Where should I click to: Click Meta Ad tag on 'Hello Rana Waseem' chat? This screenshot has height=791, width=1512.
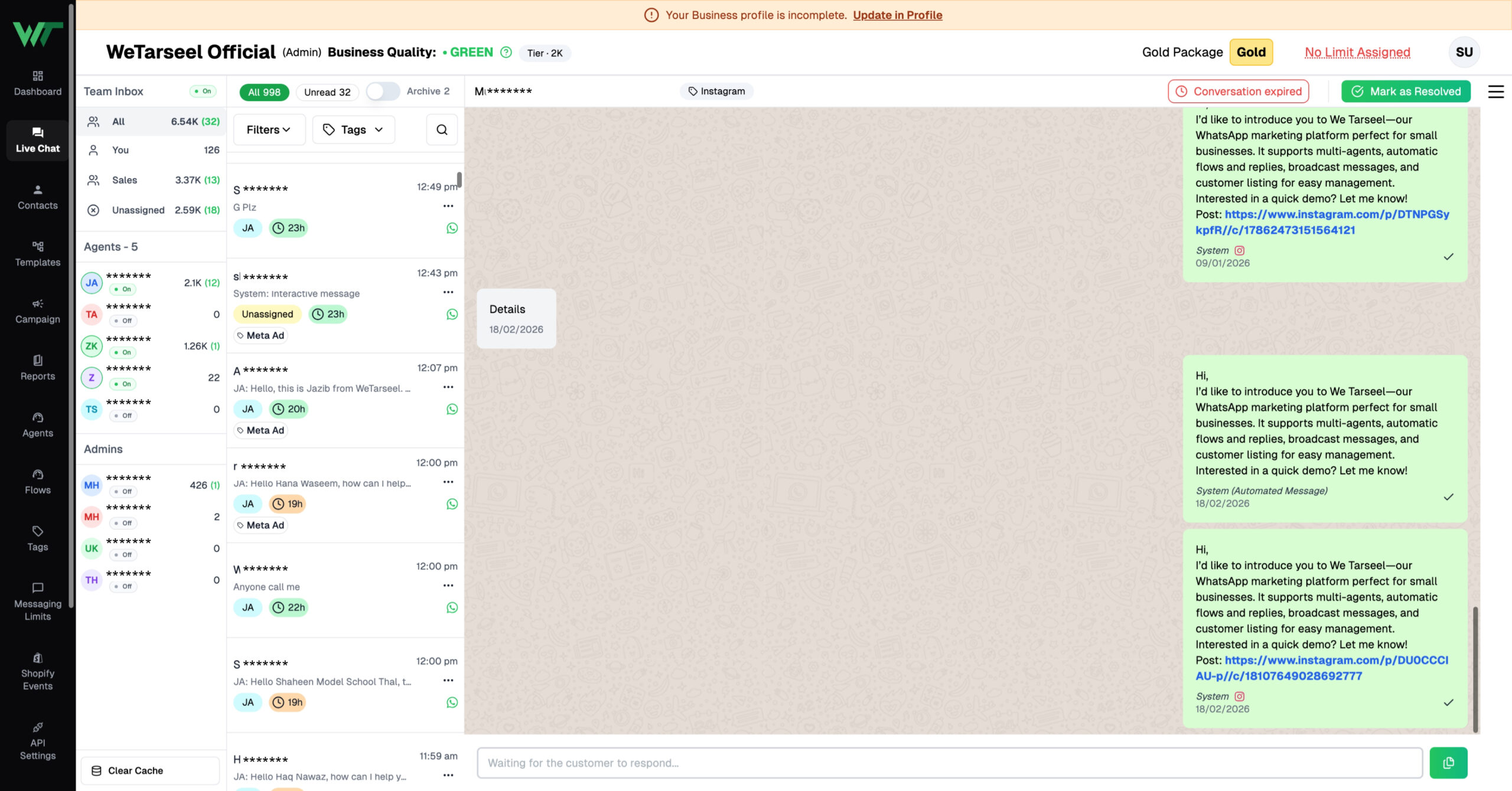pos(260,525)
